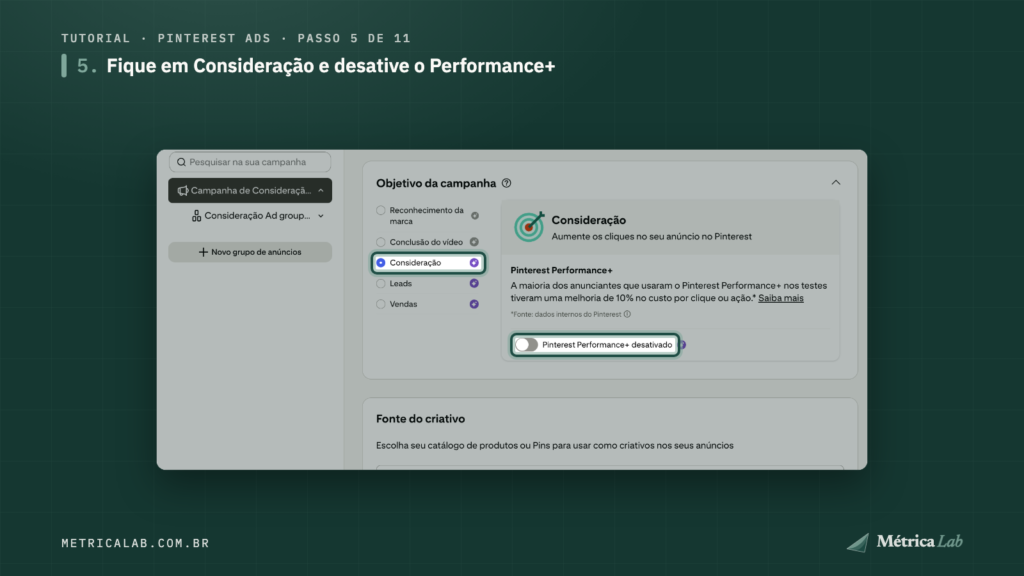Select the Leads radio button

coord(381,283)
